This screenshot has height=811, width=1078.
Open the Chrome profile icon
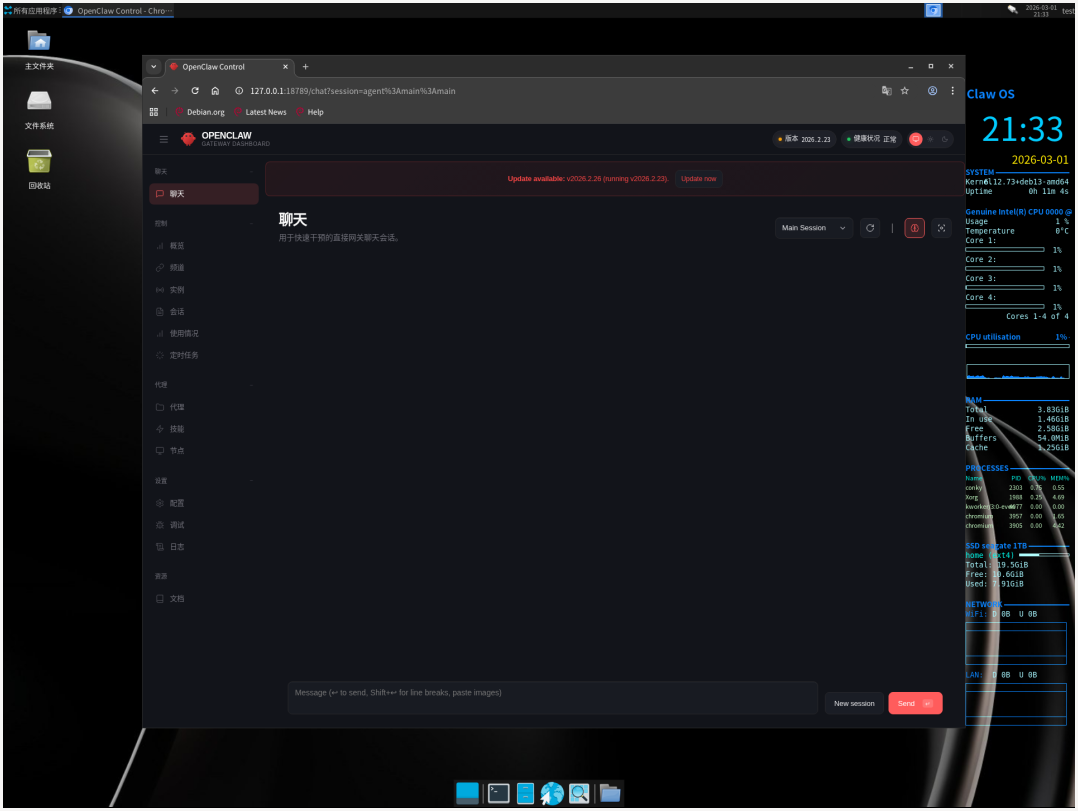click(932, 91)
